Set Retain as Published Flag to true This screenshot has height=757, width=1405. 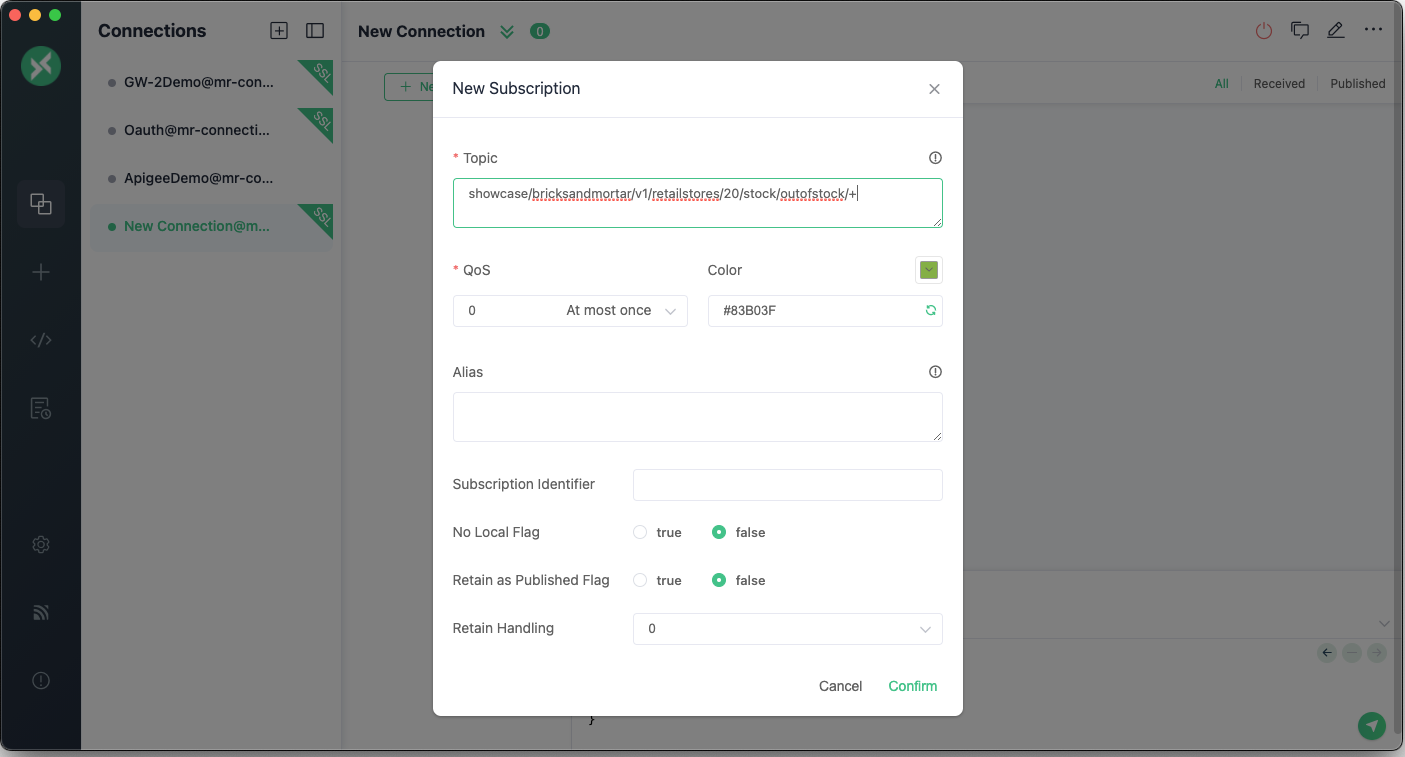click(640, 581)
